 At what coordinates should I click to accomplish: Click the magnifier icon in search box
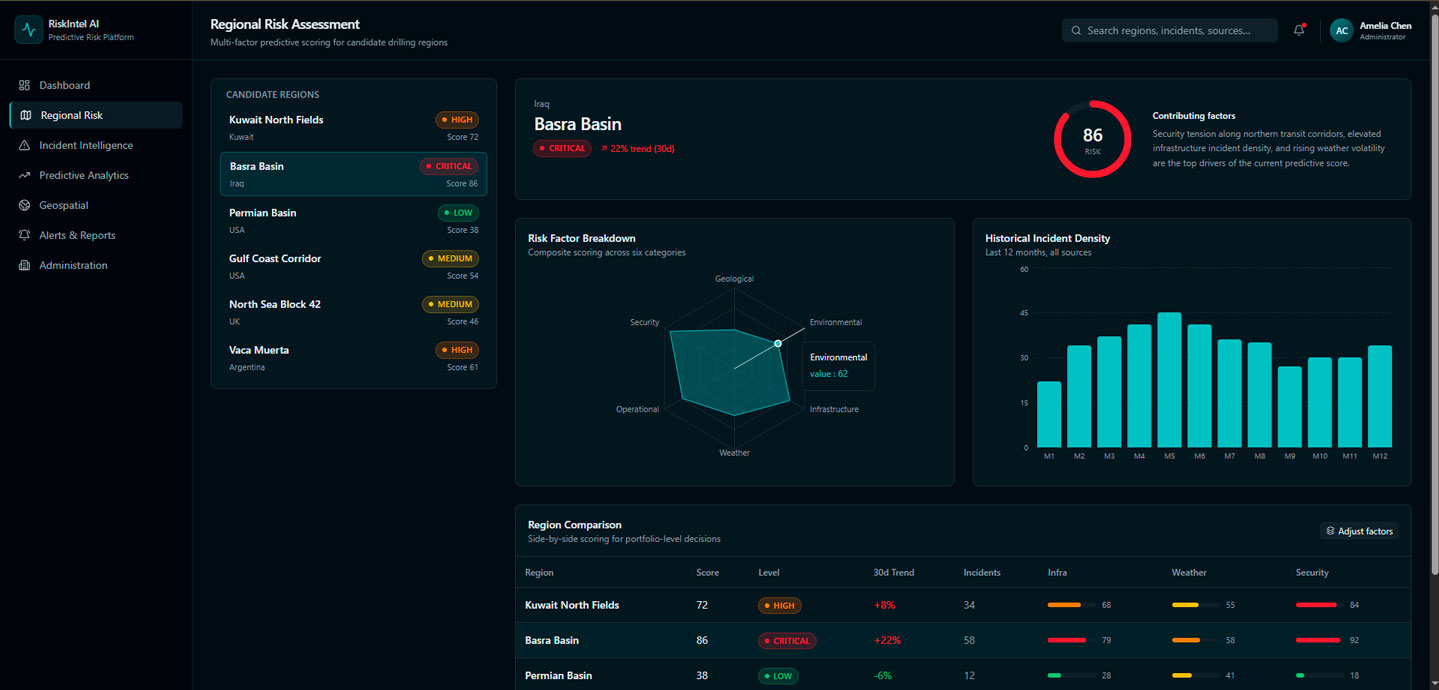pyautogui.click(x=1076, y=31)
